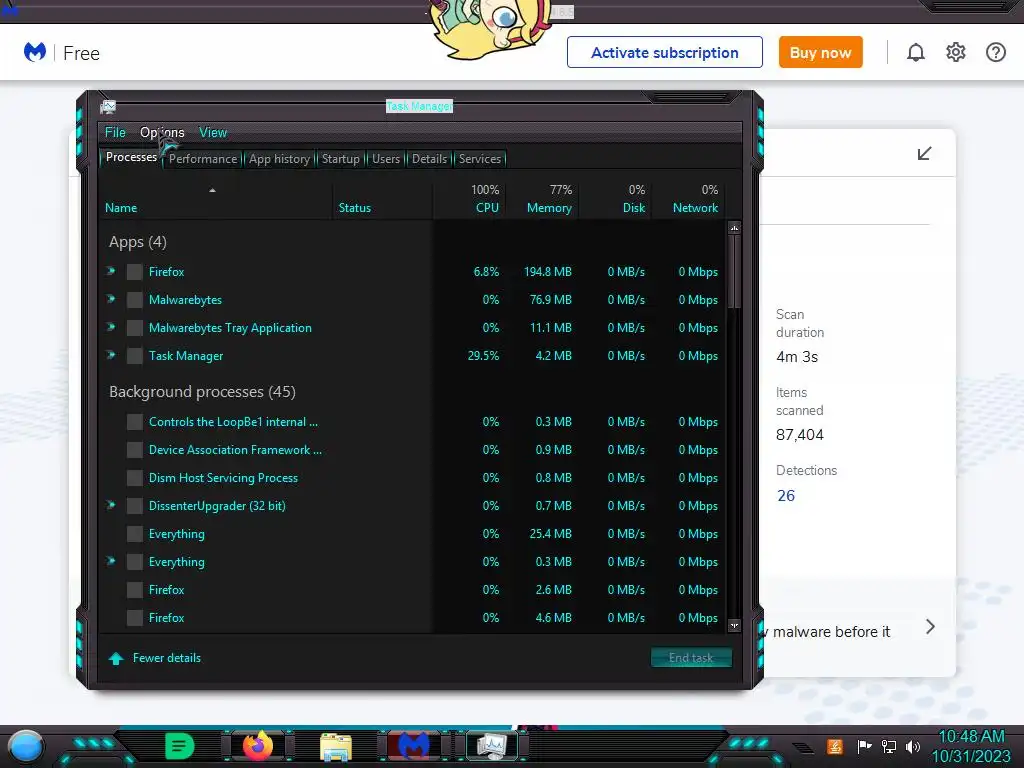The width and height of the screenshot is (1024, 768).
Task: Select the Processes tab
Action: [131, 157]
